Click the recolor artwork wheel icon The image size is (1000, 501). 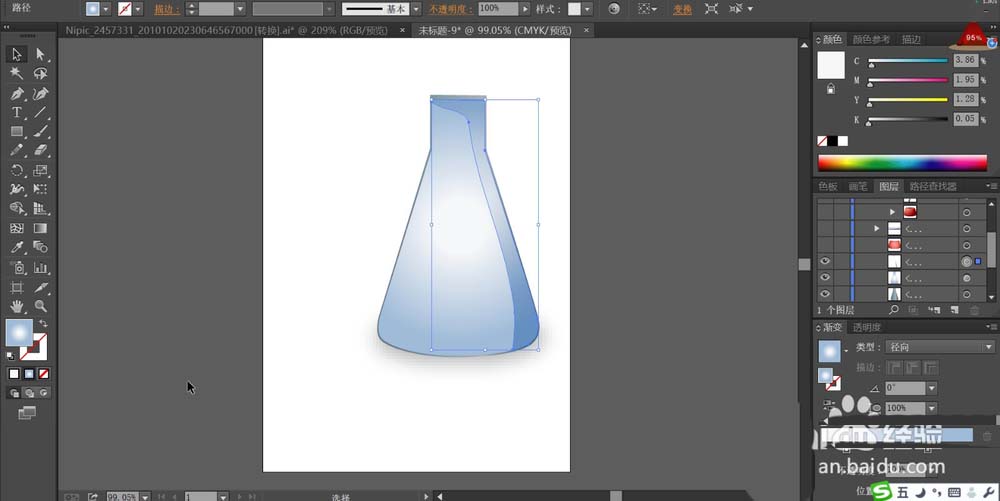(x=614, y=9)
